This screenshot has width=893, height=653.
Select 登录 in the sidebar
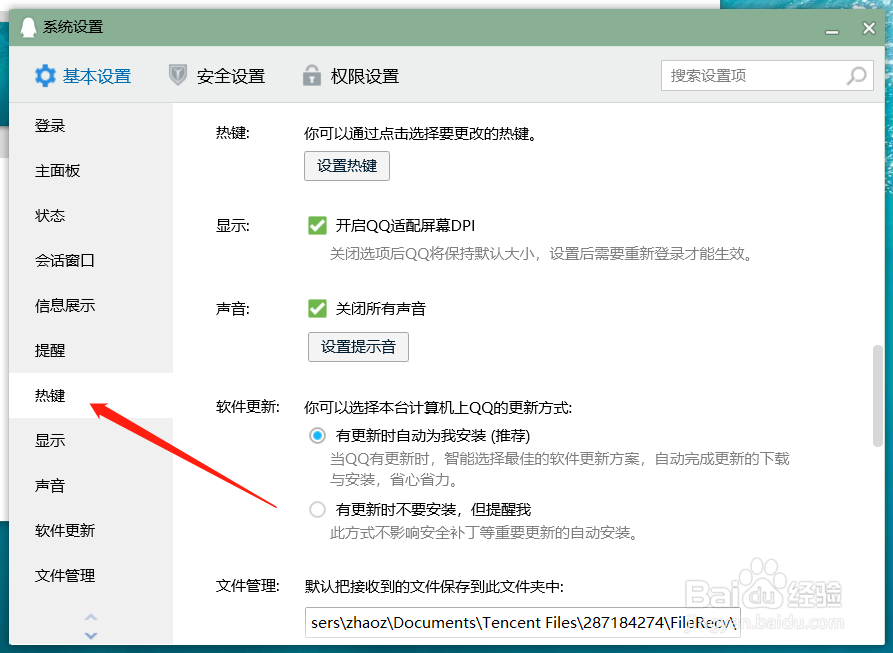91,126
